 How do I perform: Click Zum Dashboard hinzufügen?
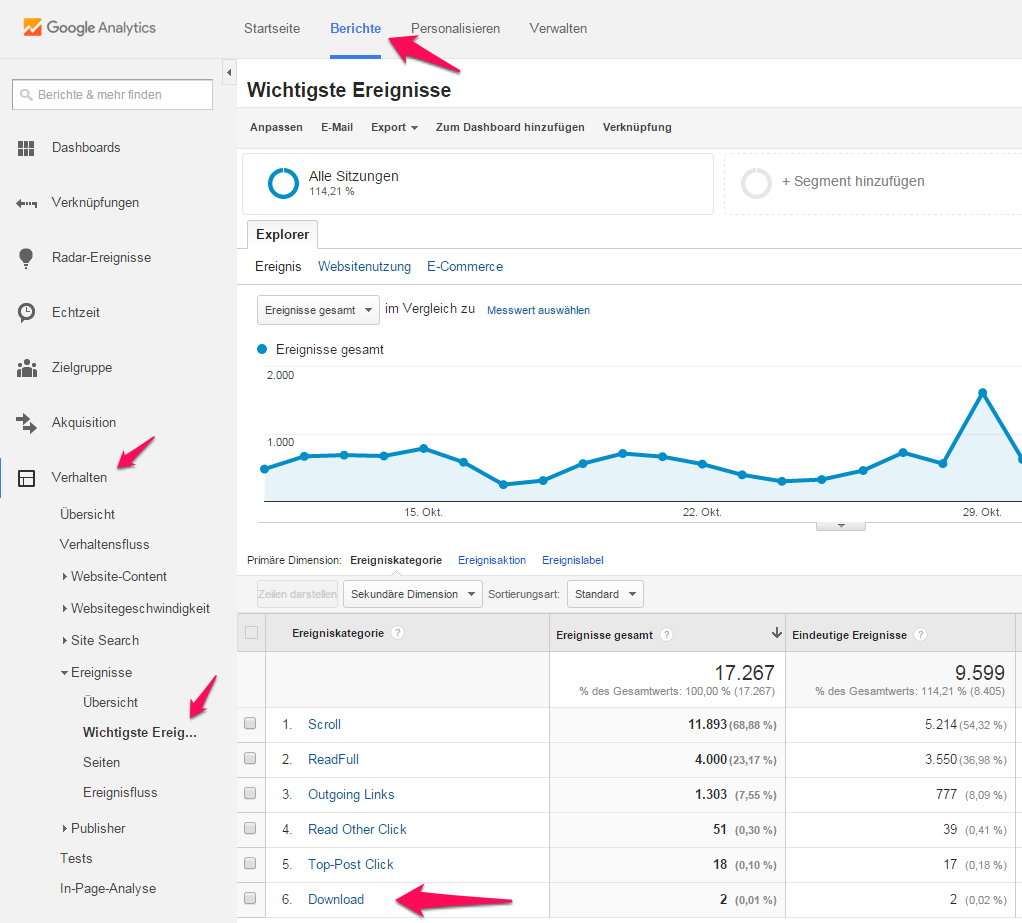510,127
